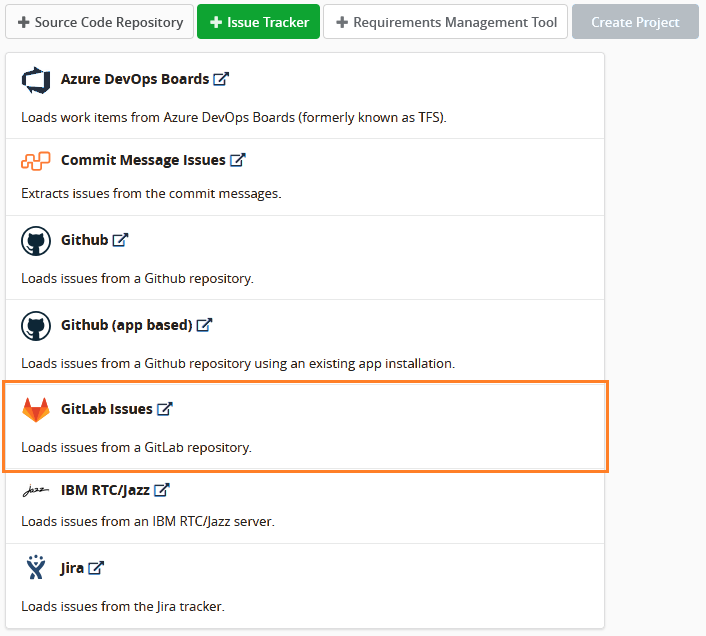The width and height of the screenshot is (706, 636).
Task: Add a Source Code Repository
Action: pyautogui.click(x=100, y=22)
